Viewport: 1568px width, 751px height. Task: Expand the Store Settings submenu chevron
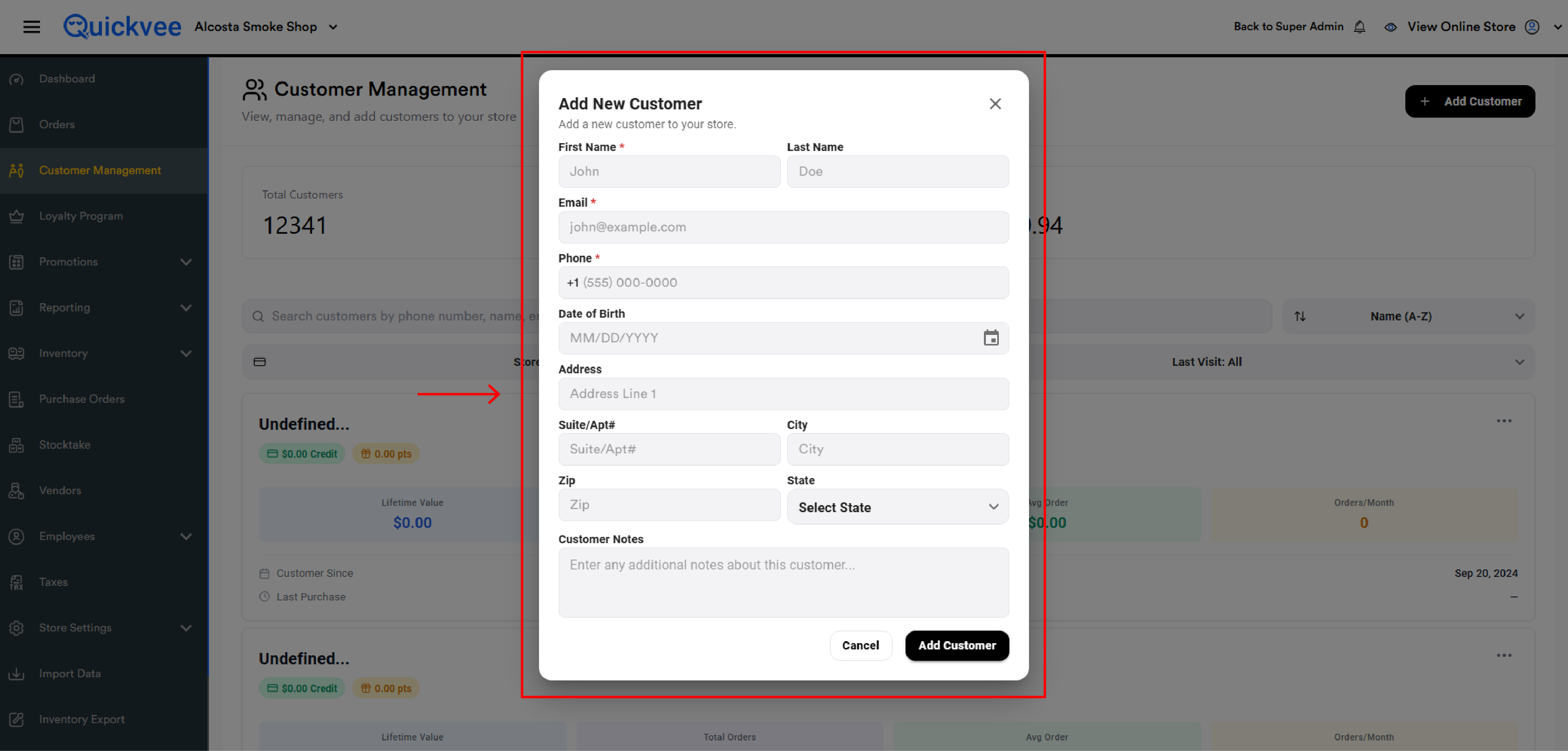coord(186,627)
